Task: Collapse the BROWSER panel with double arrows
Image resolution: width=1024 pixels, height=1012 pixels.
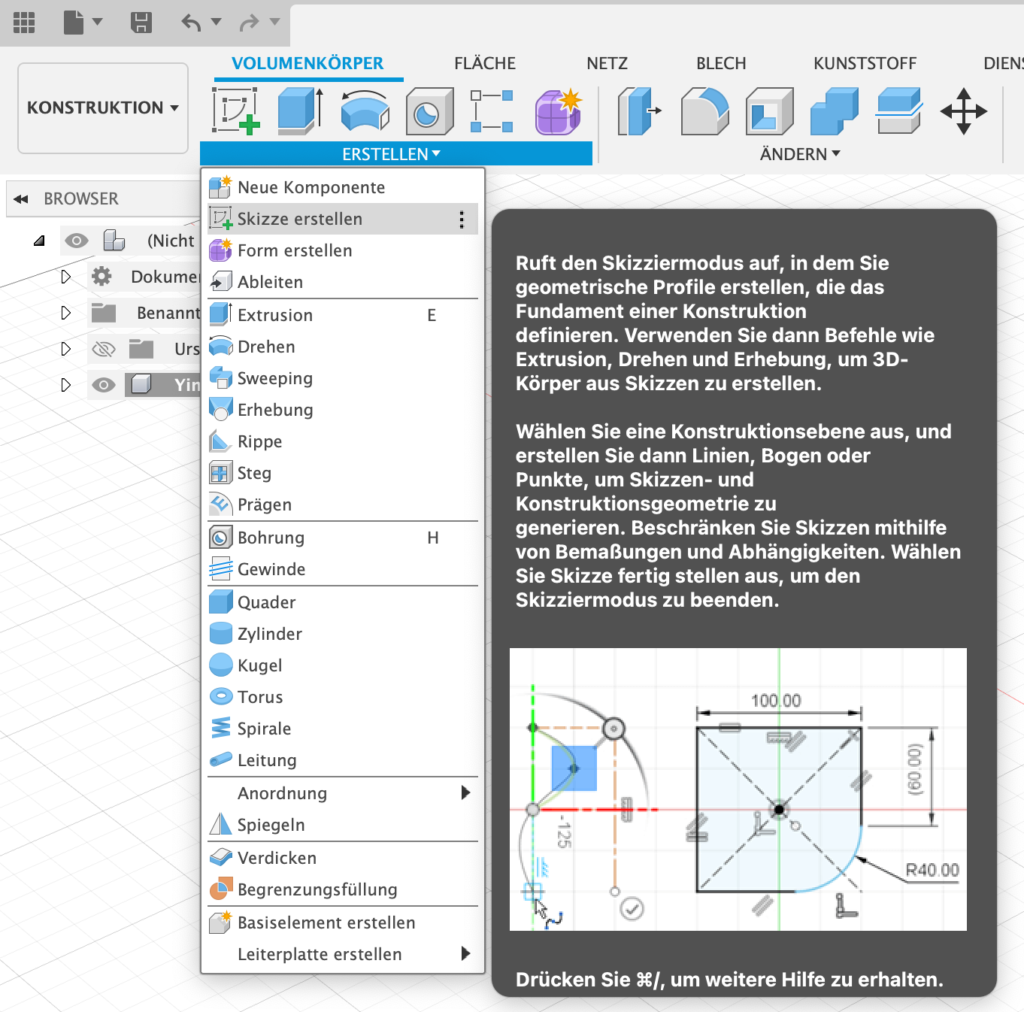Action: click(20, 199)
